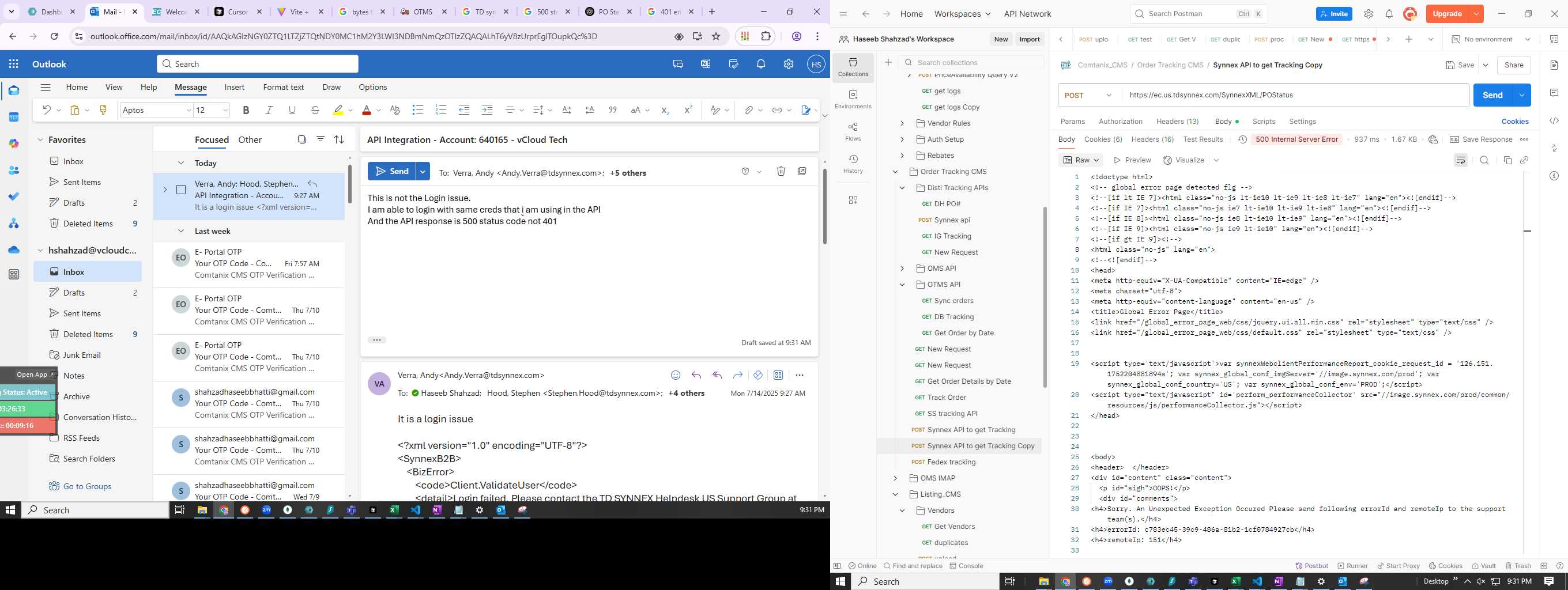This screenshot has height=590, width=1568.
Task: Expand the Vendor Rules folder
Action: coord(903,123)
